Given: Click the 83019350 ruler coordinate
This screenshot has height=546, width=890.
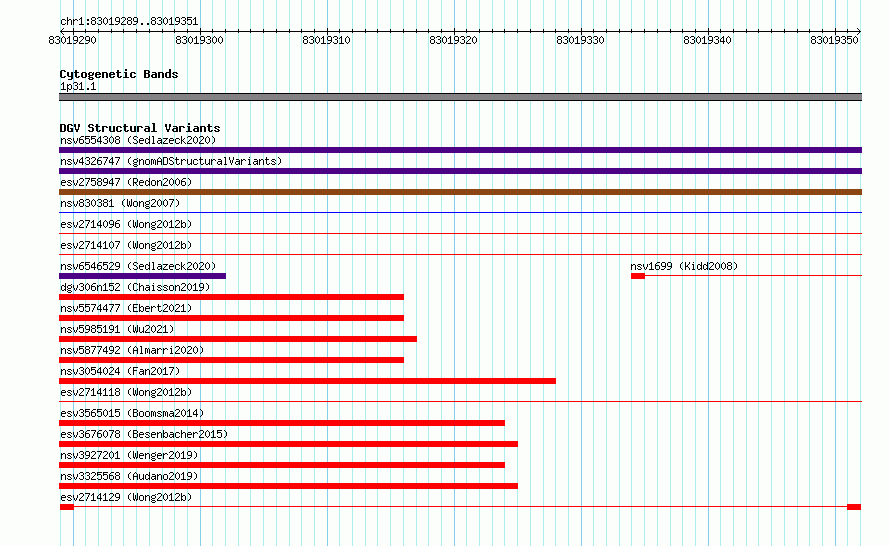Looking at the screenshot, I should pos(834,40).
